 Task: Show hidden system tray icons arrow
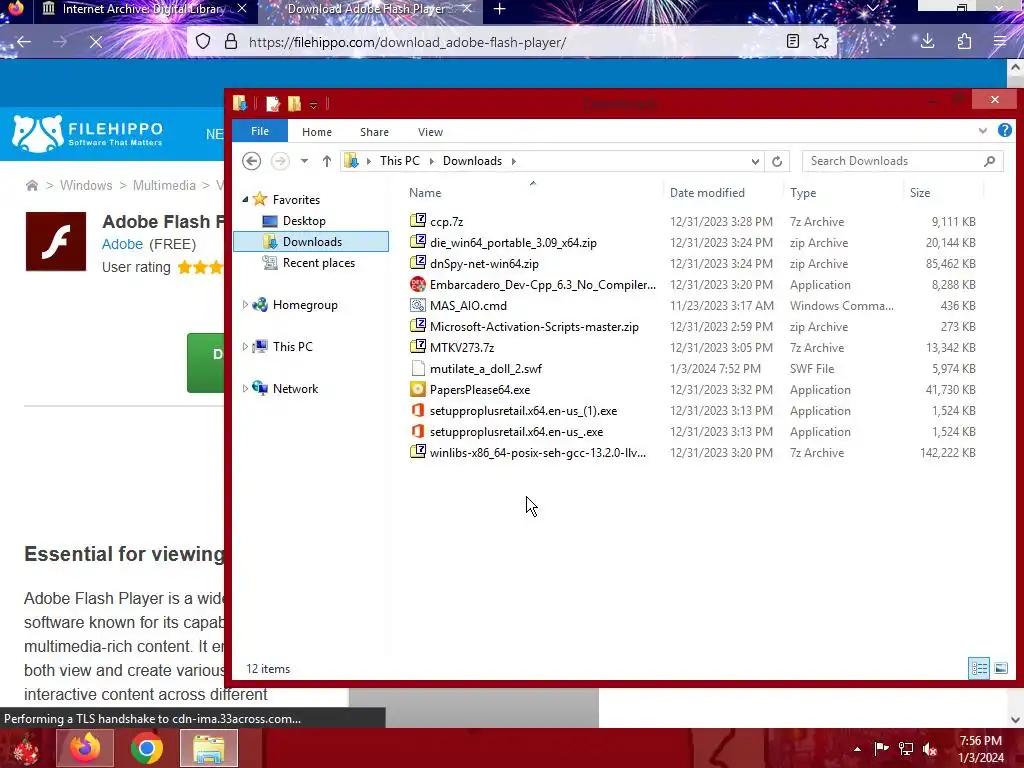point(857,749)
